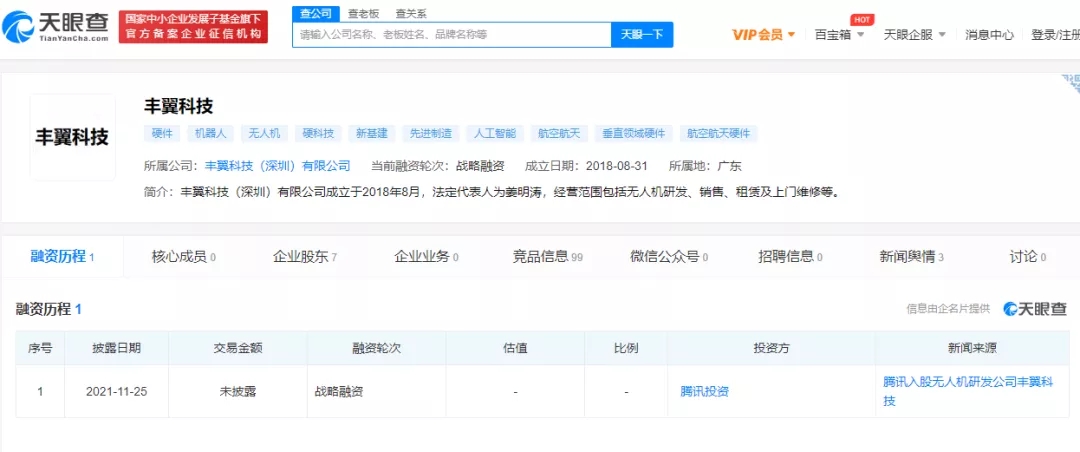
Task: Switch to 招聘信息 tab
Action: [x=790, y=257]
